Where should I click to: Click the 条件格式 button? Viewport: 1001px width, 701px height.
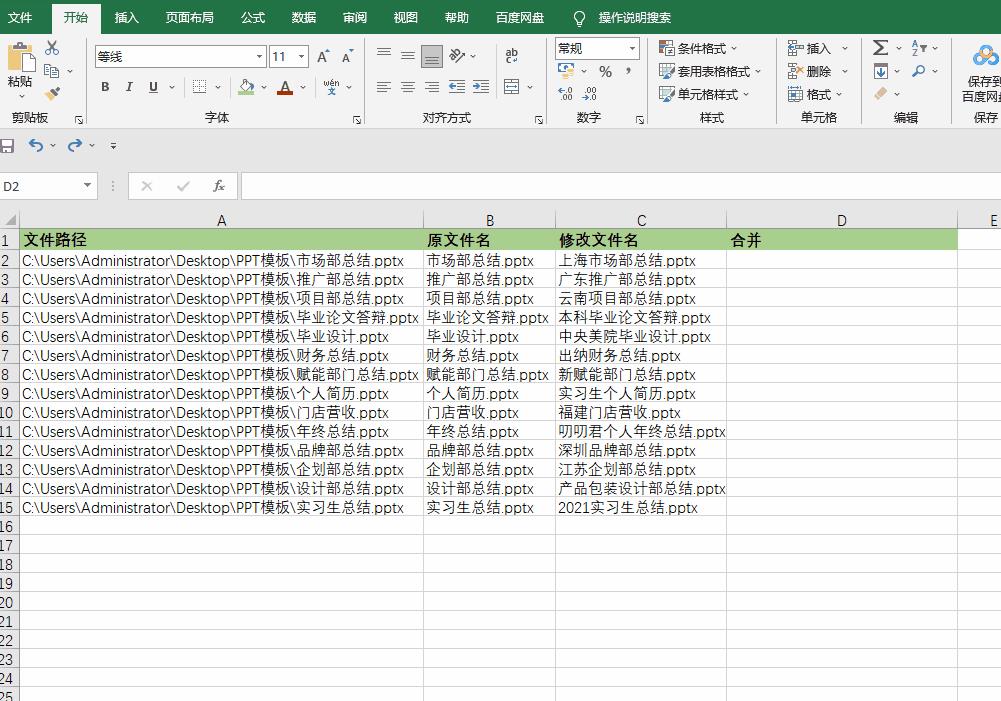click(x=699, y=48)
